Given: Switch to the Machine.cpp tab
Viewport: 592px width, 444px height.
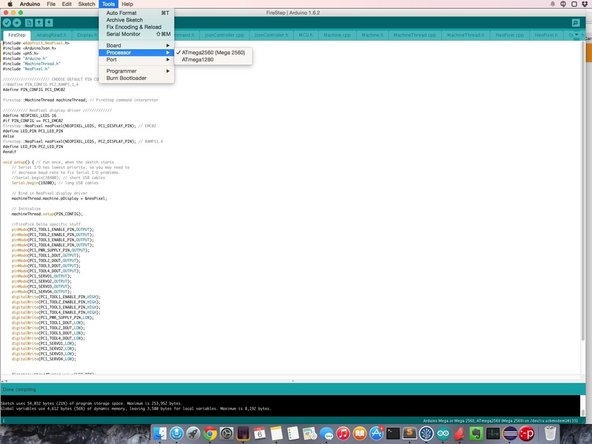Looking at the screenshot, I should (x=337, y=35).
